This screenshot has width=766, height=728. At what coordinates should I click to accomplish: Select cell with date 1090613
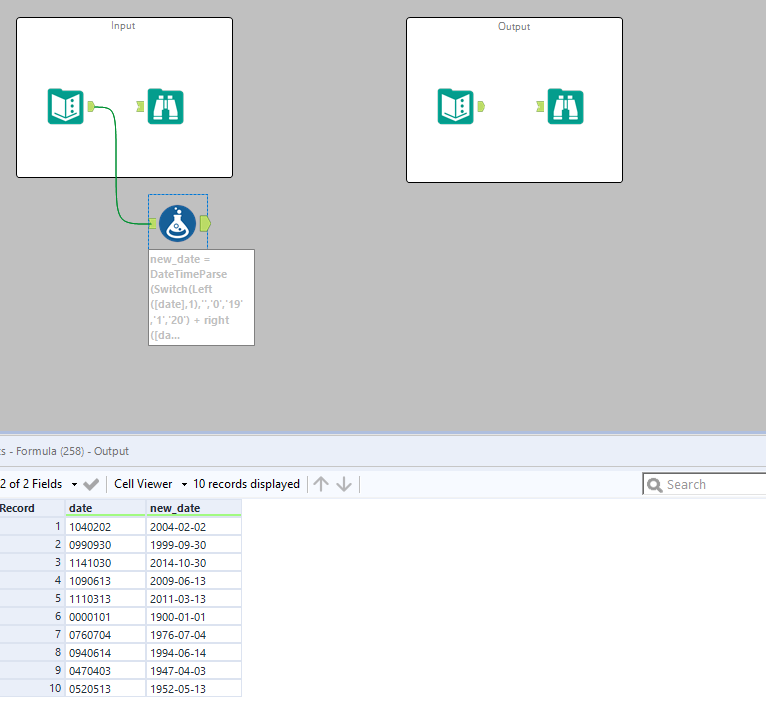click(x=106, y=581)
